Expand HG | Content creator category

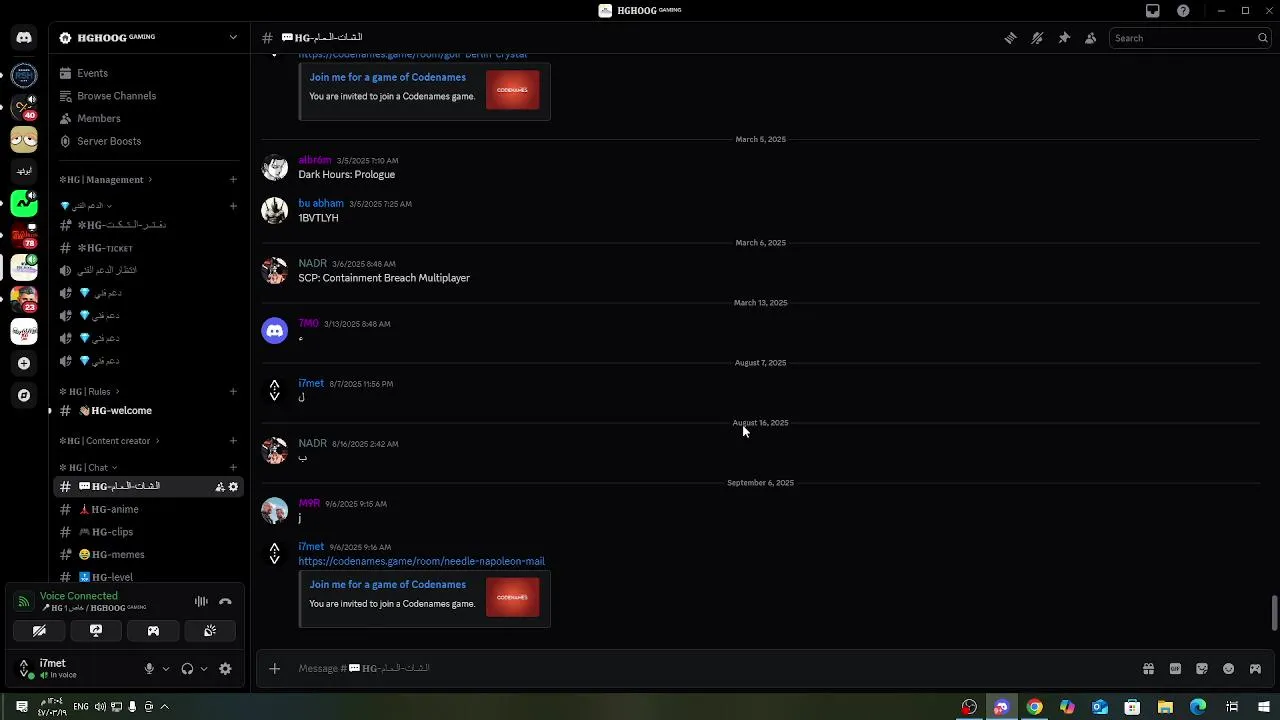click(109, 441)
